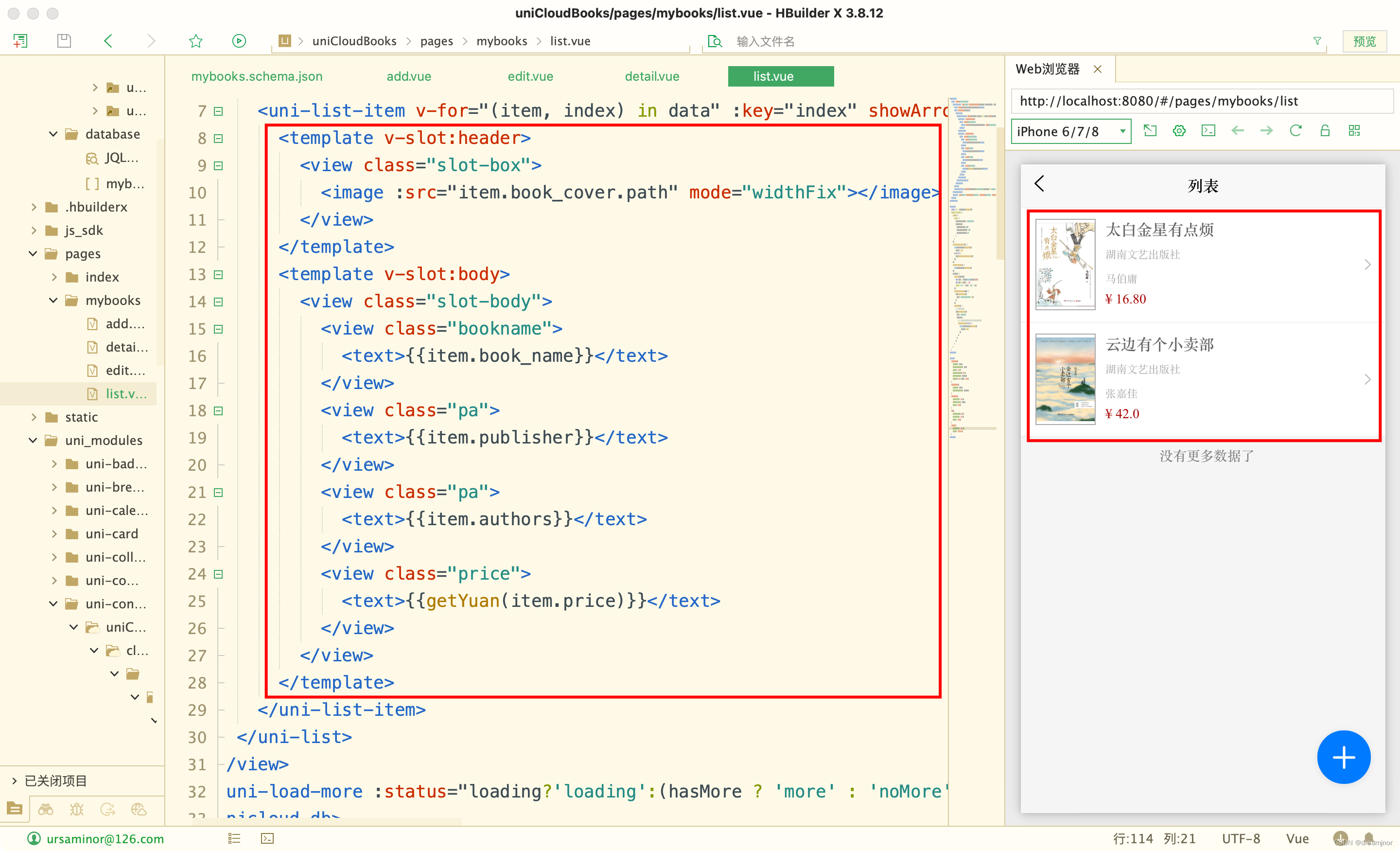Open the iPhone 6/7/8 device dropdown
This screenshot has width=1400, height=851.
[x=1070, y=131]
